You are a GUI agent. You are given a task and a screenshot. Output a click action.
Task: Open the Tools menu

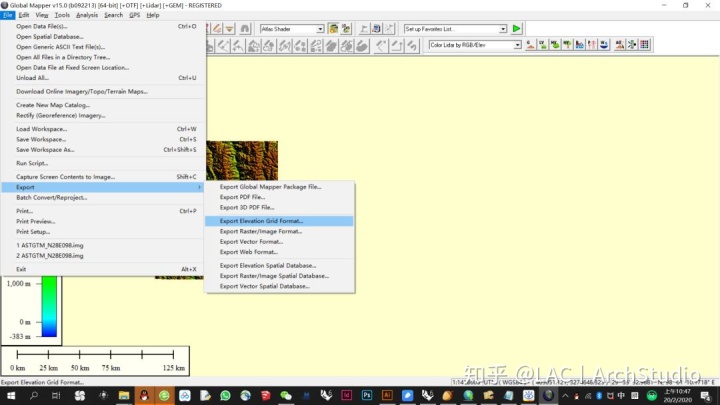(62, 15)
